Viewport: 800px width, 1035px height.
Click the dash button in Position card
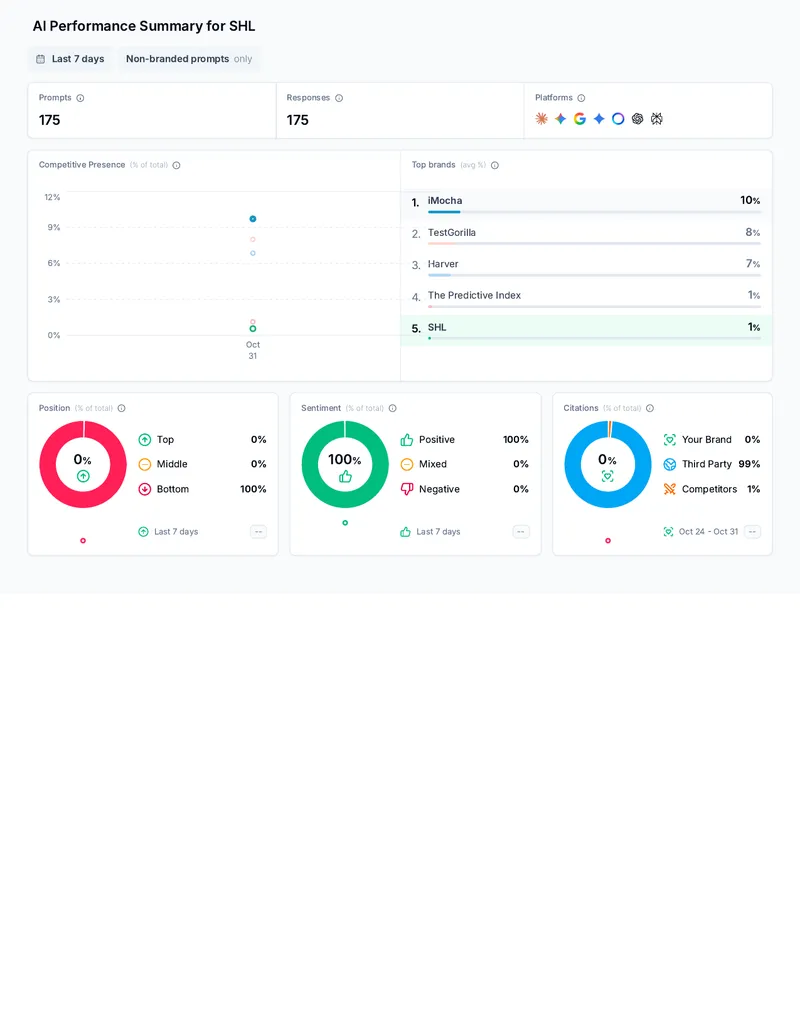click(x=258, y=532)
